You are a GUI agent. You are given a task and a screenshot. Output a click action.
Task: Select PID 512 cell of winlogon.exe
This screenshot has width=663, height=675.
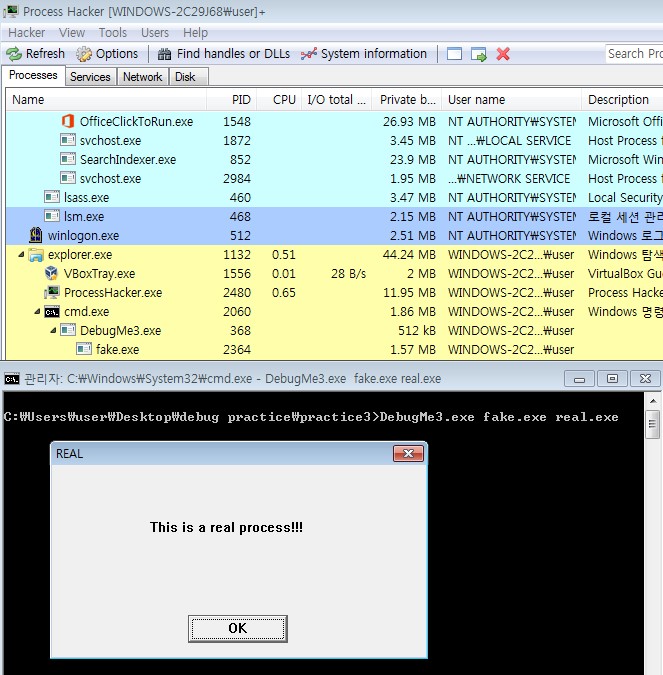coord(240,236)
